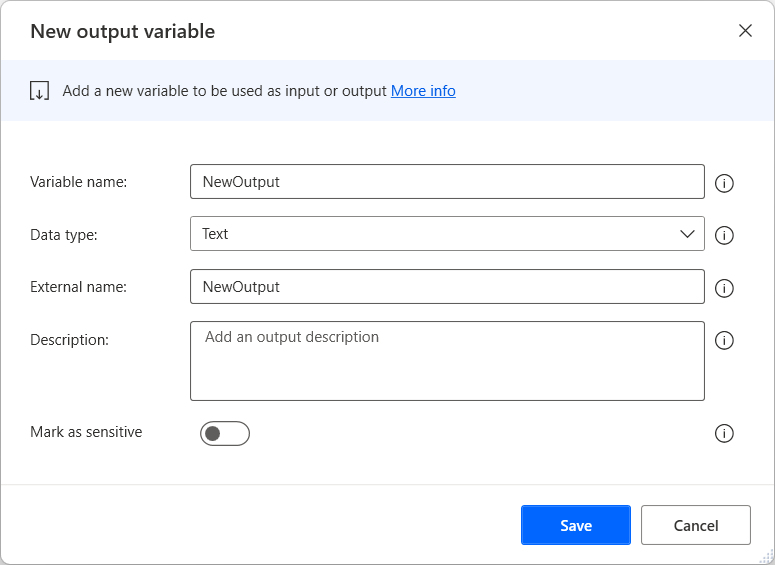Image resolution: width=775 pixels, height=565 pixels.
Task: Open the Data type combo box showing Text
Action: [430, 234]
